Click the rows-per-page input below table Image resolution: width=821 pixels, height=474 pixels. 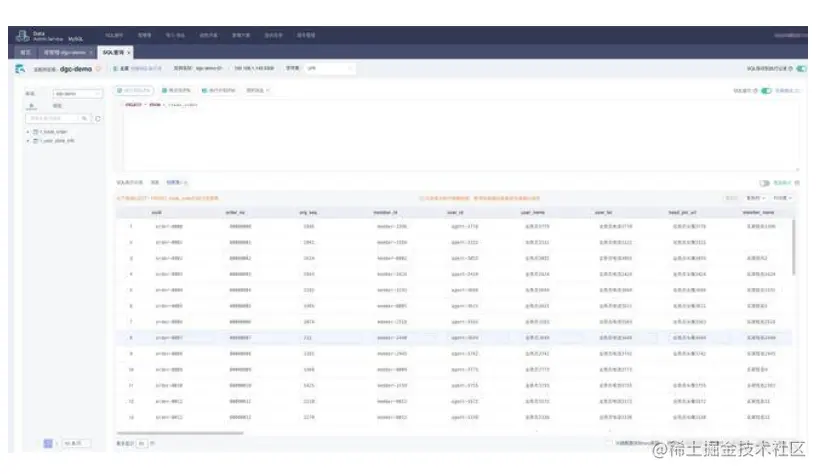pyautogui.click(x=141, y=444)
